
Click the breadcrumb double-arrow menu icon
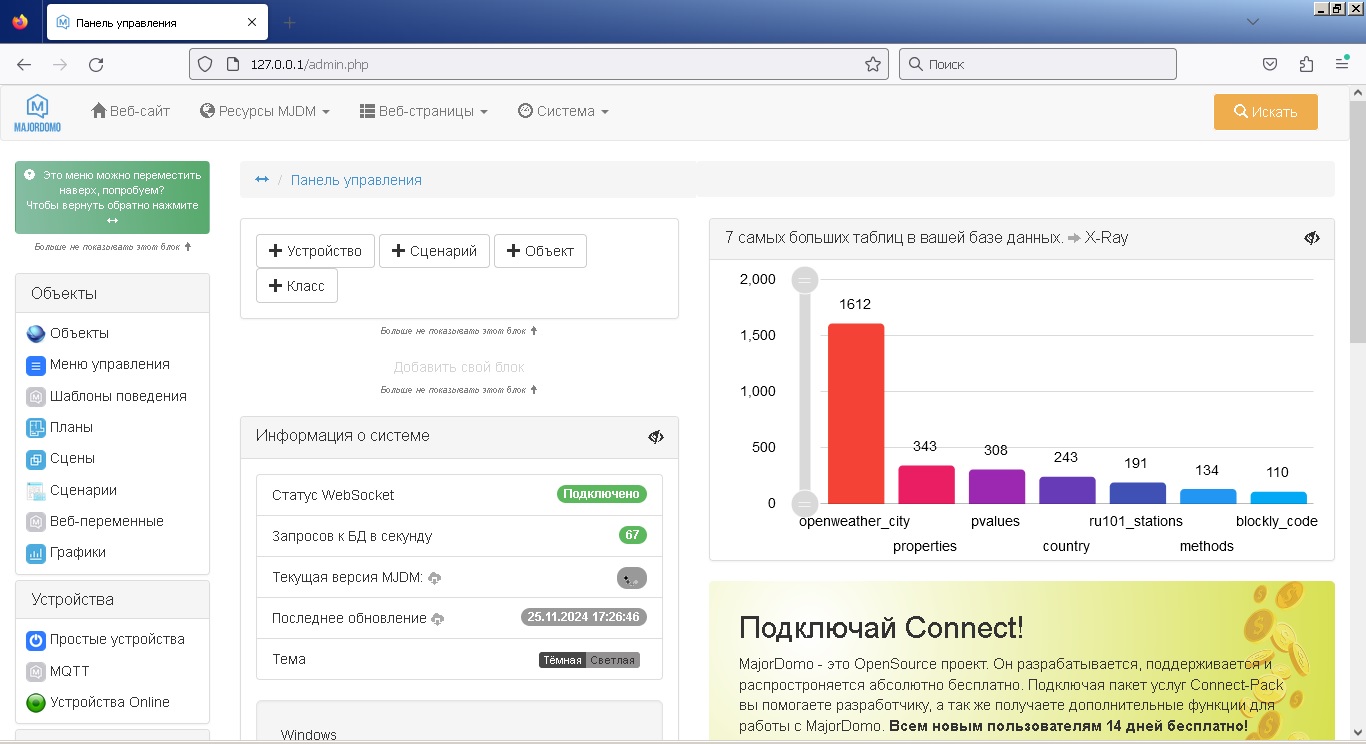[x=262, y=180]
